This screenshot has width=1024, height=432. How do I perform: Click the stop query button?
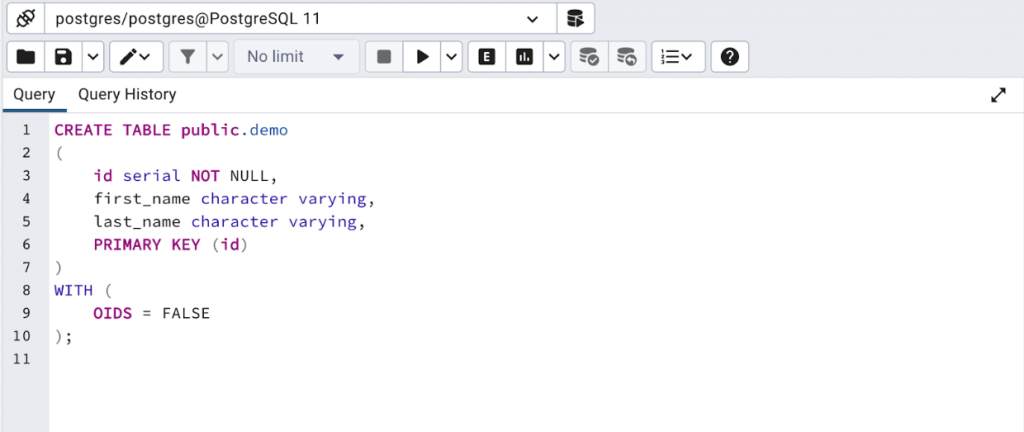point(384,57)
